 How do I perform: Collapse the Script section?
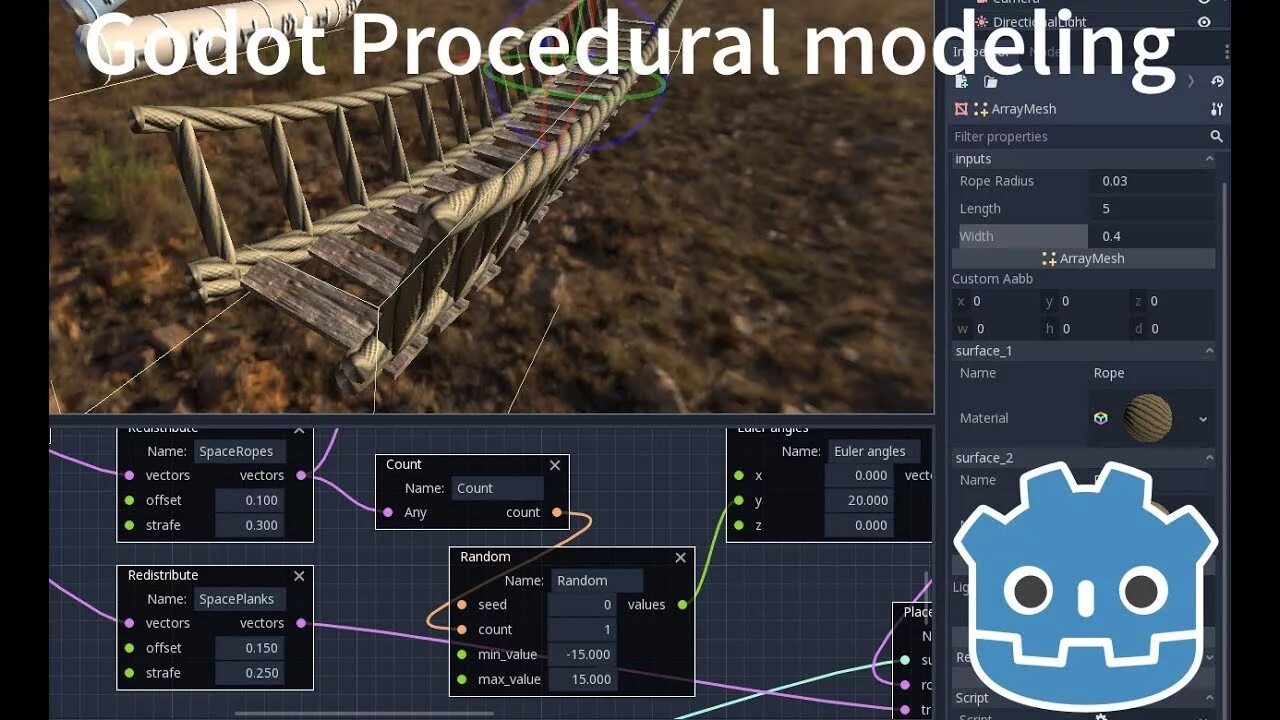click(x=1083, y=698)
